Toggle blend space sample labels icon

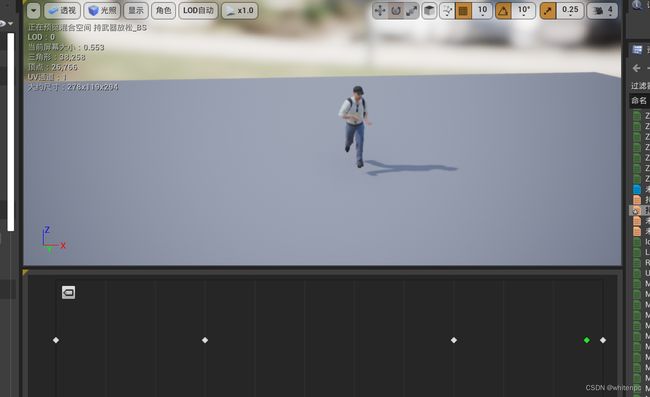click(x=68, y=293)
